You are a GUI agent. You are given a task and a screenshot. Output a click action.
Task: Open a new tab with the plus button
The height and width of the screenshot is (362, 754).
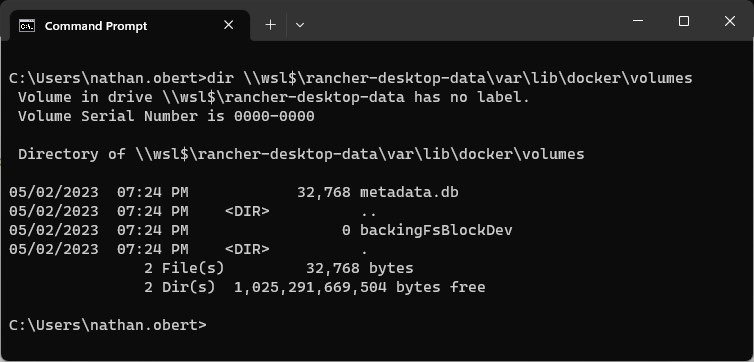[270, 25]
